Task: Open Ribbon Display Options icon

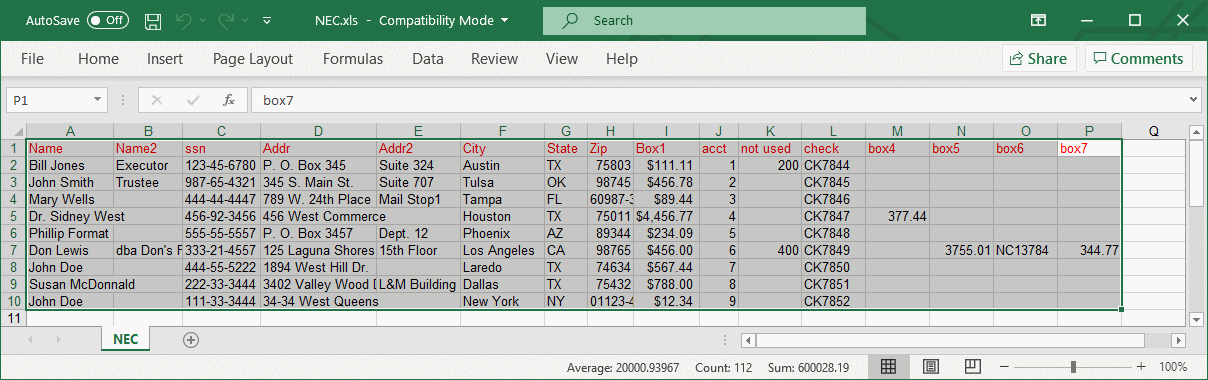Action: (1038, 20)
